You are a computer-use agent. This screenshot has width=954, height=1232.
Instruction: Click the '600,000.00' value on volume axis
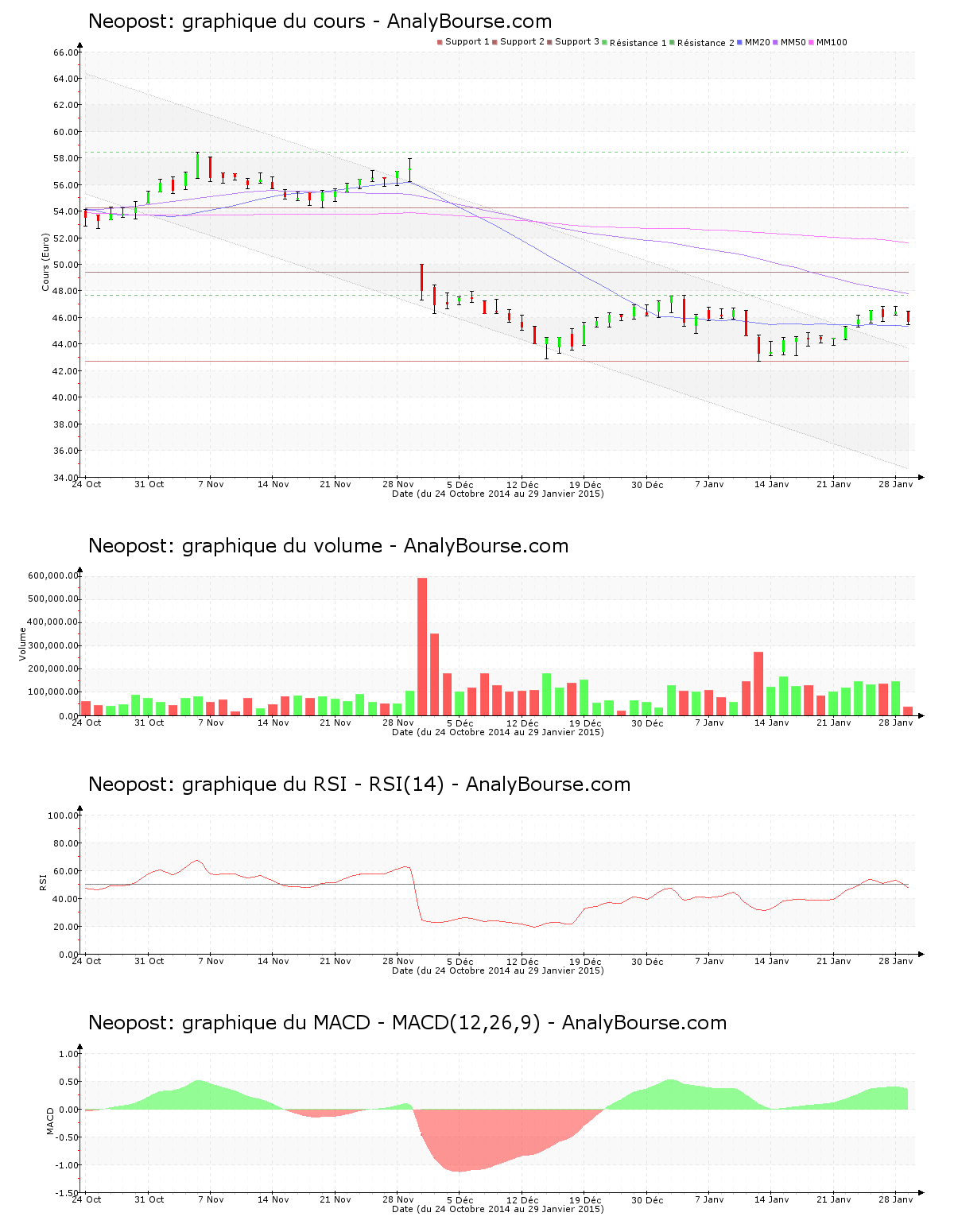[x=52, y=575]
